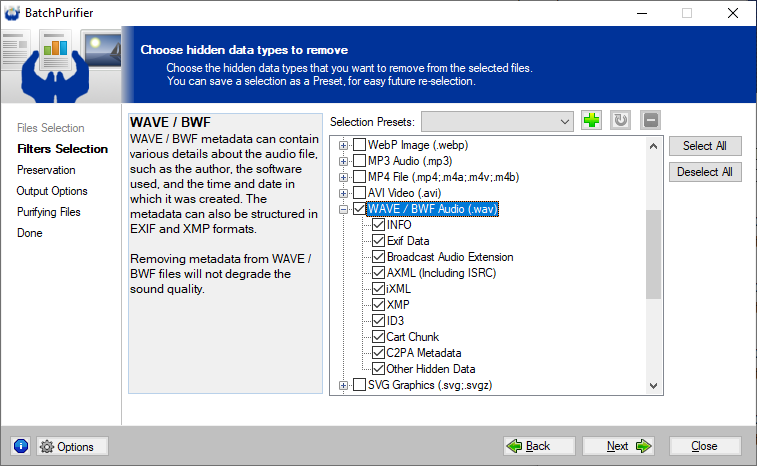Expand the MP4 File tree node
The height and width of the screenshot is (466, 757).
point(343,177)
